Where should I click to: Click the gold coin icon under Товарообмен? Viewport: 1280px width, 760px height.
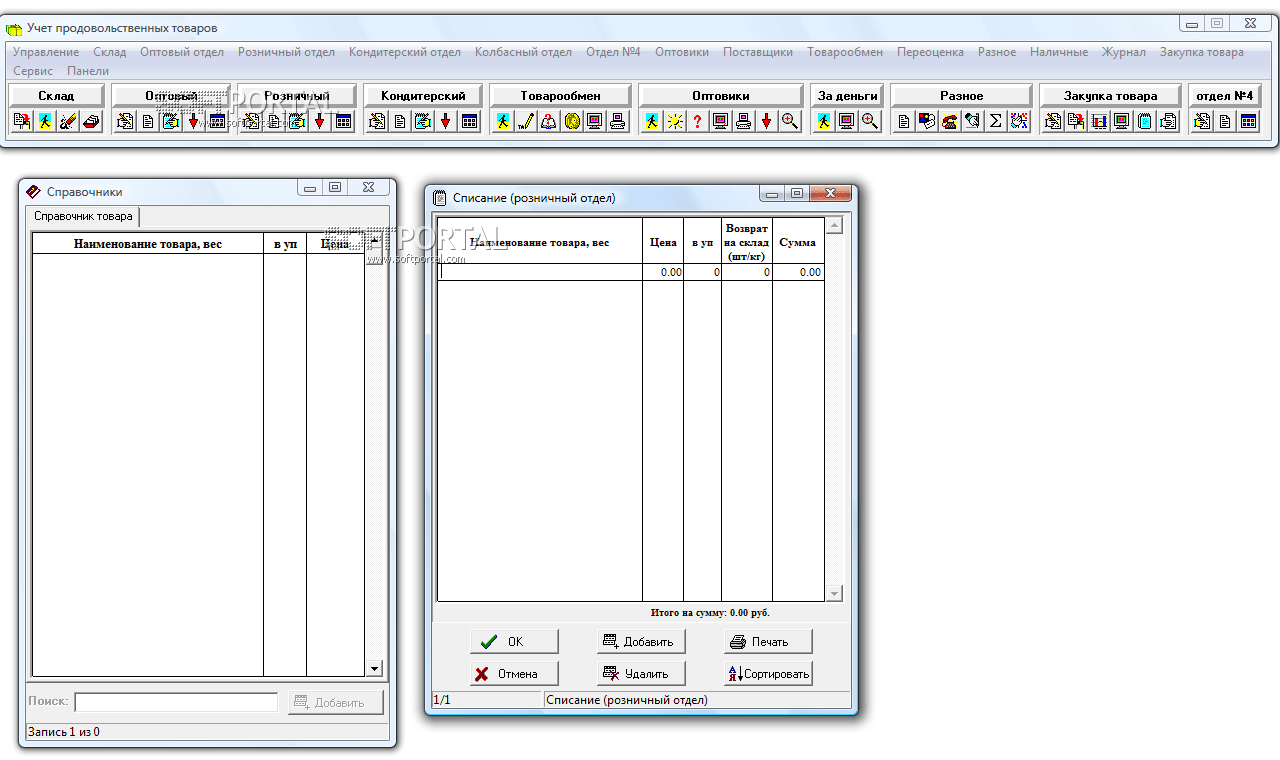tap(572, 121)
